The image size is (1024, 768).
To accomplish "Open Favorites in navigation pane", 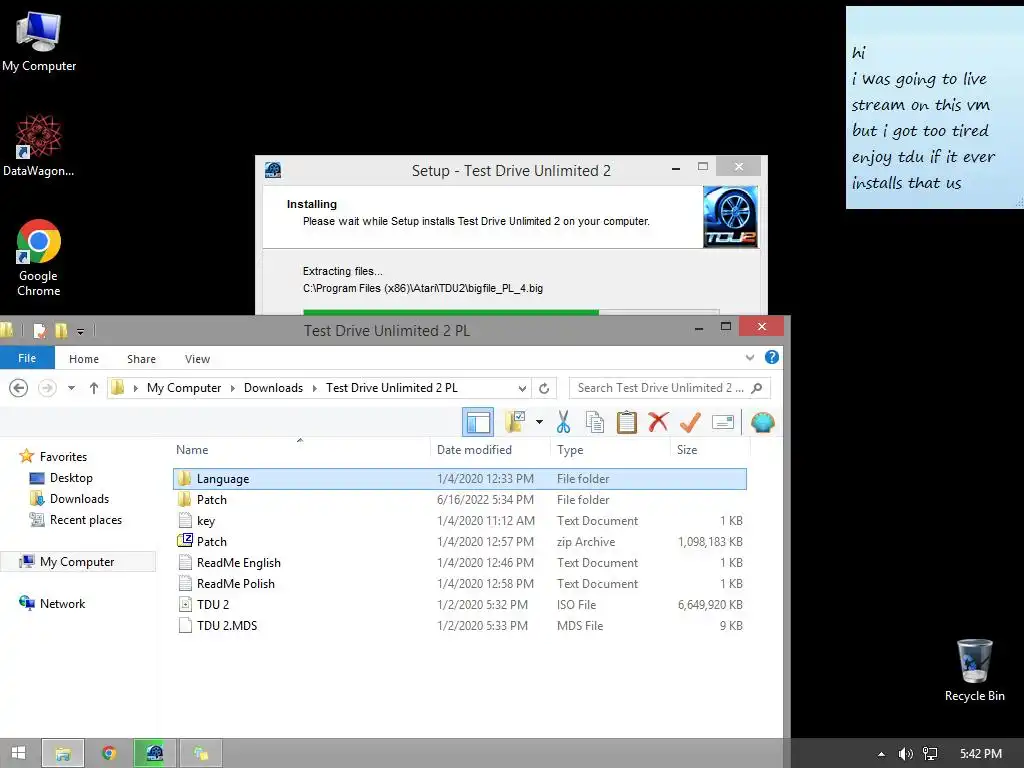I will pyautogui.click(x=54, y=456).
